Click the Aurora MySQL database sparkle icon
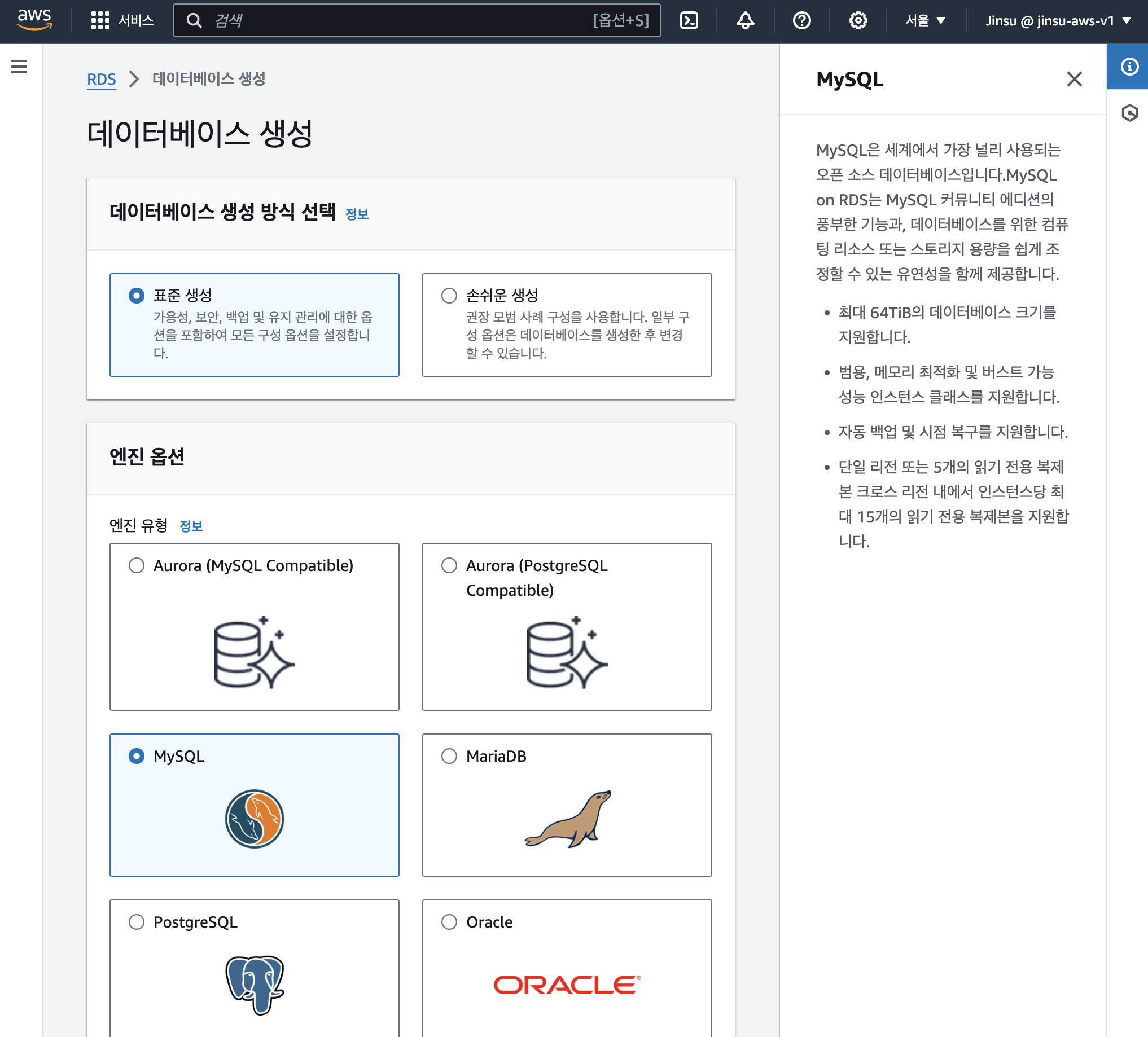 (254, 652)
